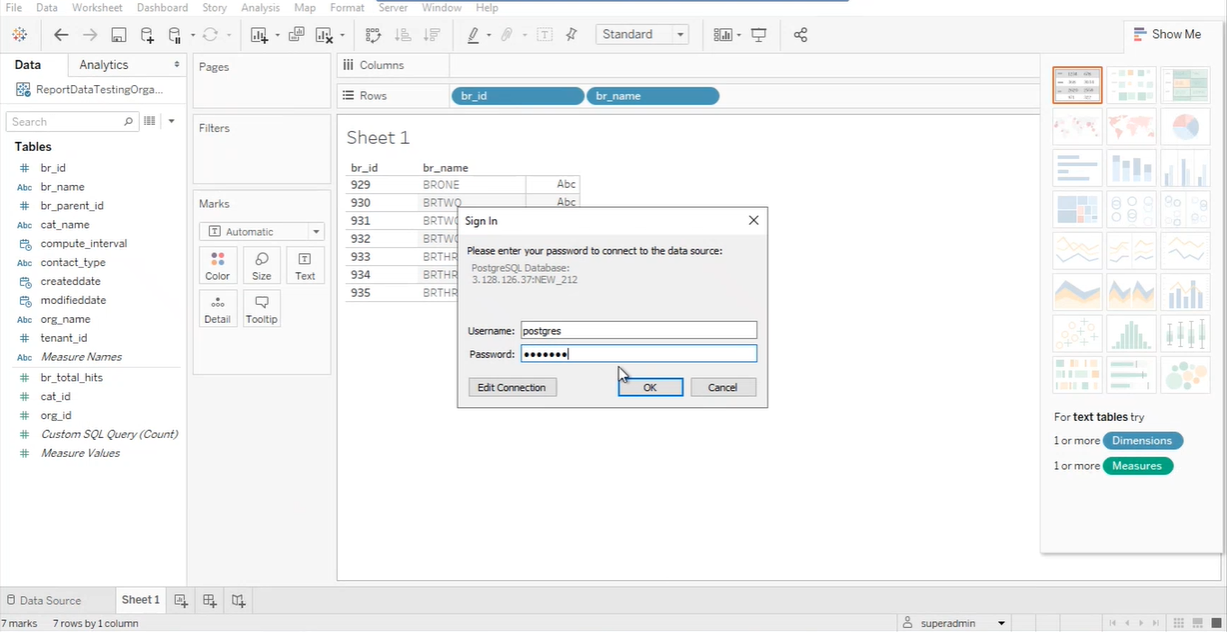Click the Share workbook icon

800,35
